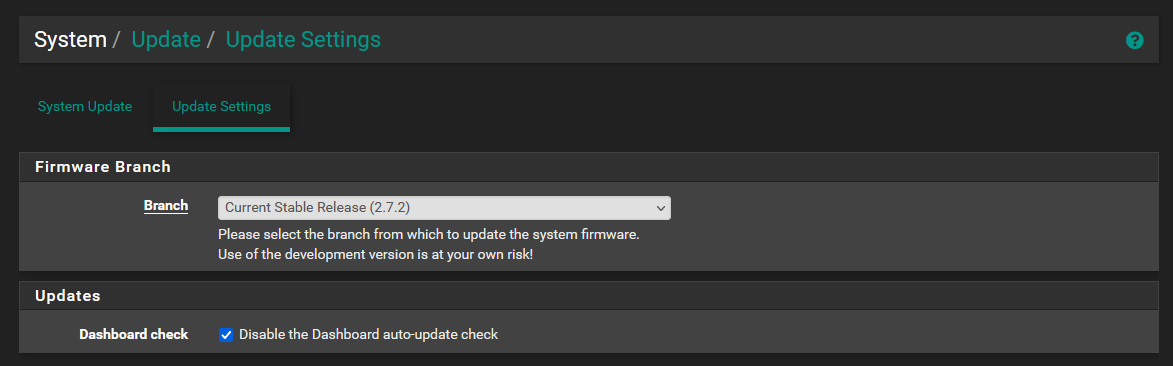Open the Branch firmware dropdown
This screenshot has height=366, width=1173.
pos(444,207)
